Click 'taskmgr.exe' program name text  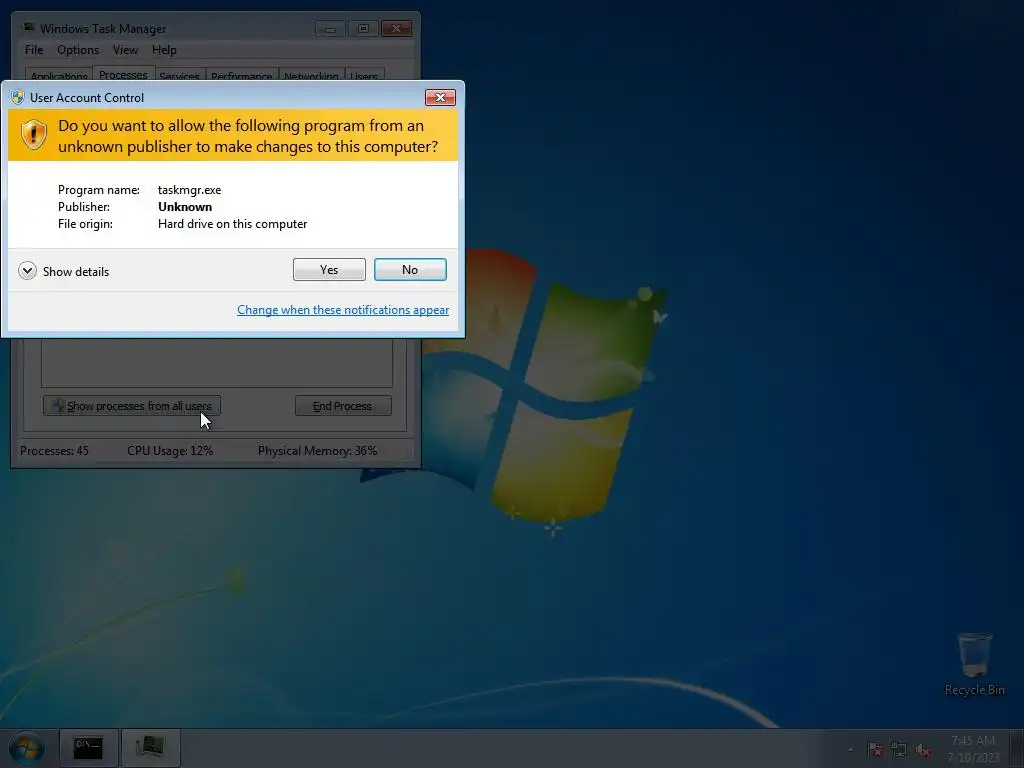[189, 190]
